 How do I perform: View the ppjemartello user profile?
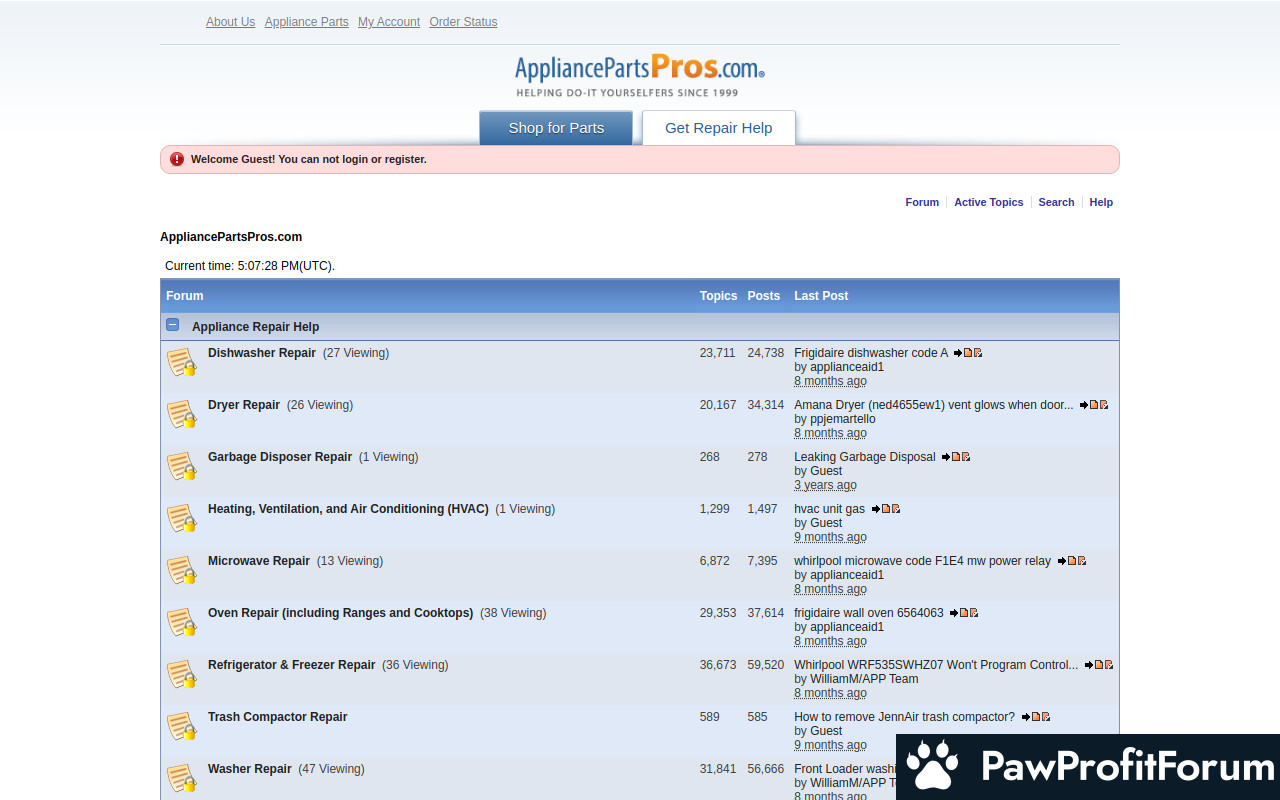842,419
